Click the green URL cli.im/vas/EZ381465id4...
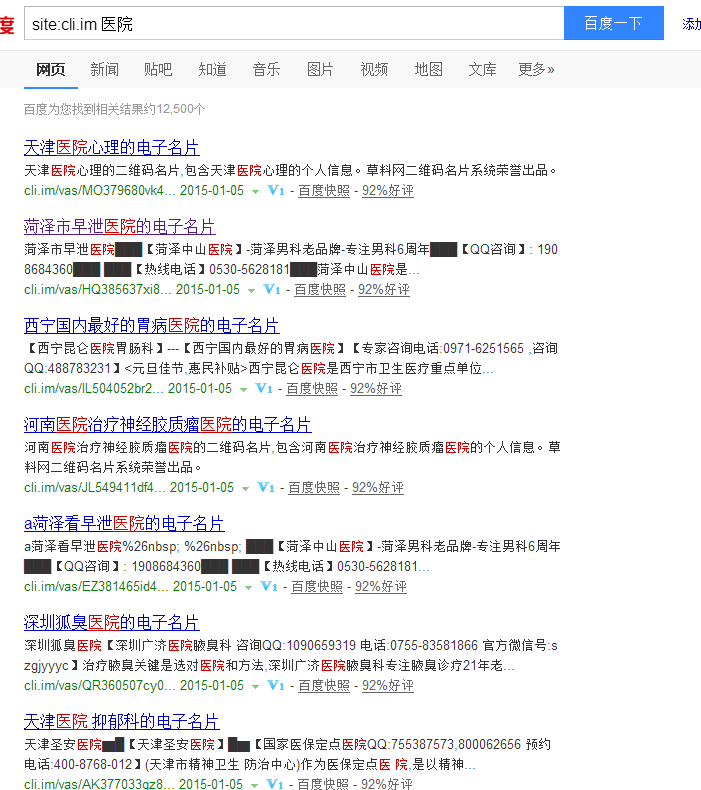The height and width of the screenshot is (790, 701). click(x=96, y=586)
